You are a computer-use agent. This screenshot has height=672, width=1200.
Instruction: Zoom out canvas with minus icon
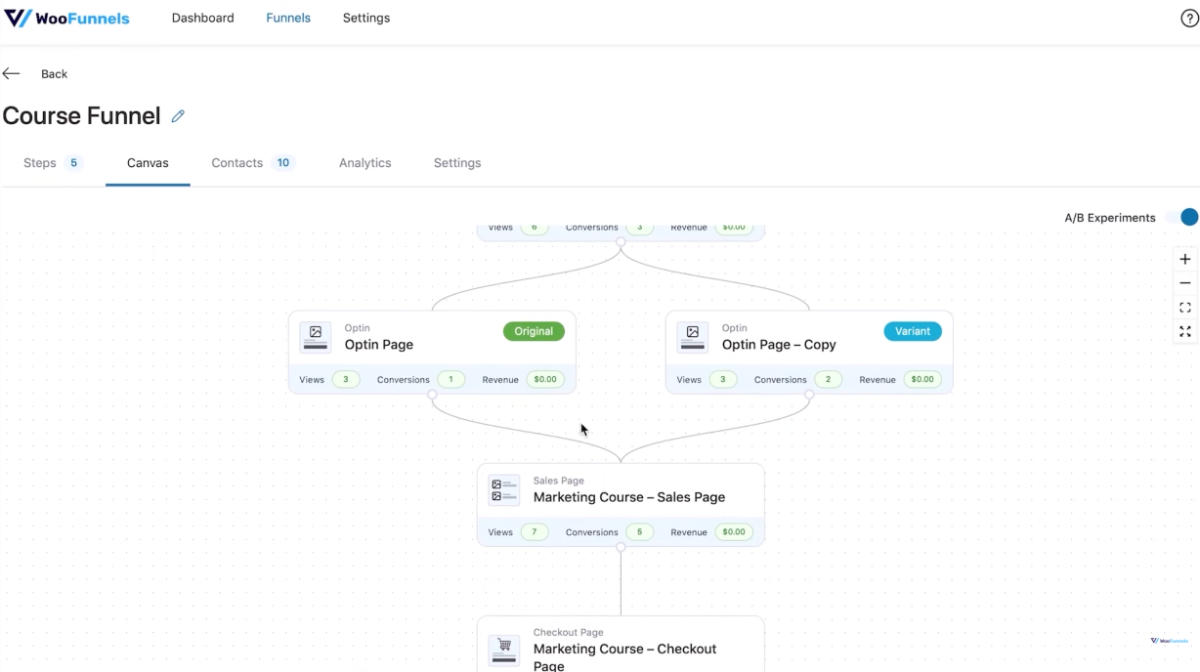pyautogui.click(x=1185, y=283)
